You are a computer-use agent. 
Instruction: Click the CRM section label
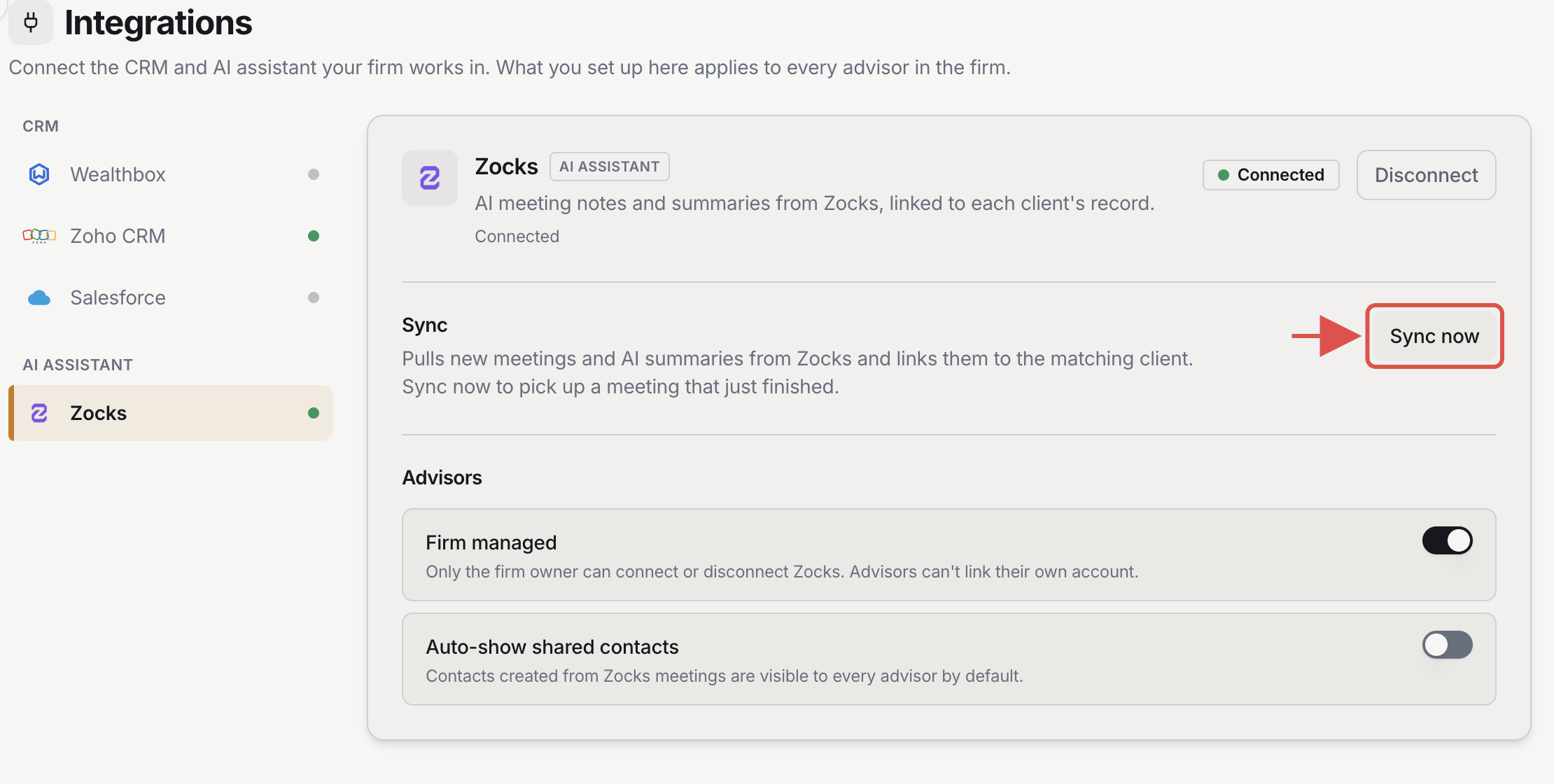pos(41,126)
